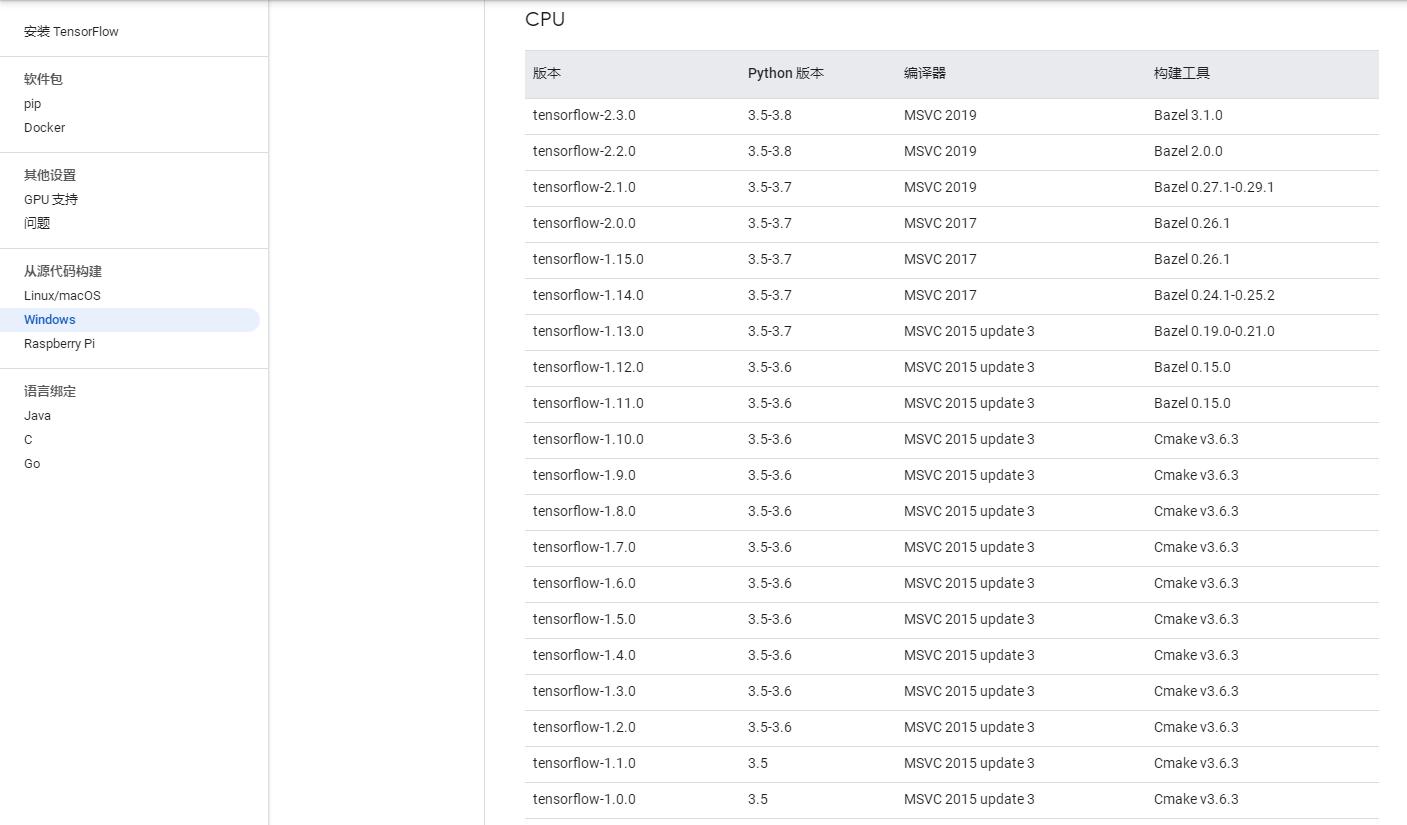Click the tensorflow-2.1.0 cell
The height and width of the screenshot is (825, 1407).
click(584, 187)
